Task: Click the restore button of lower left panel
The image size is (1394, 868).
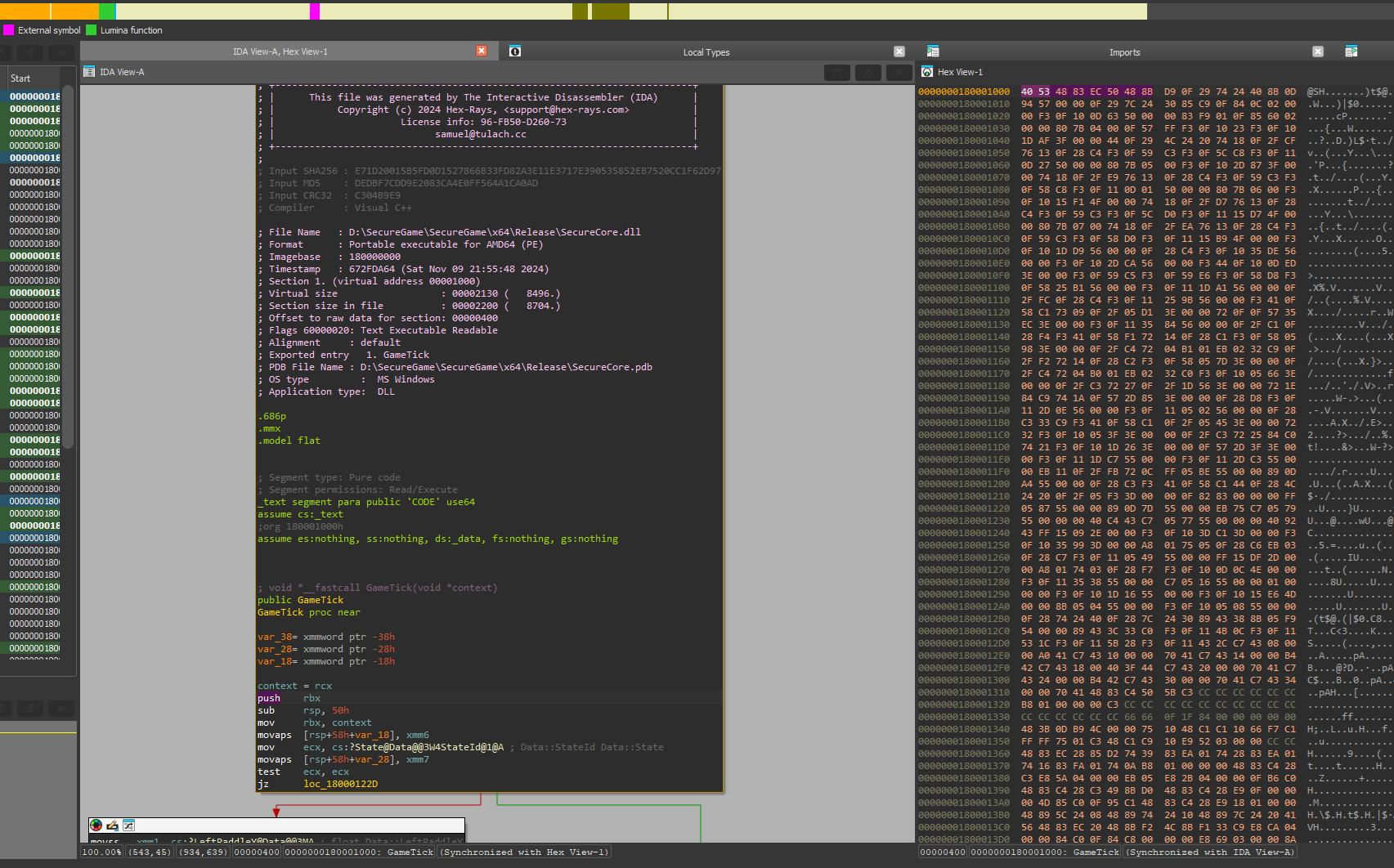Action: click(x=31, y=709)
